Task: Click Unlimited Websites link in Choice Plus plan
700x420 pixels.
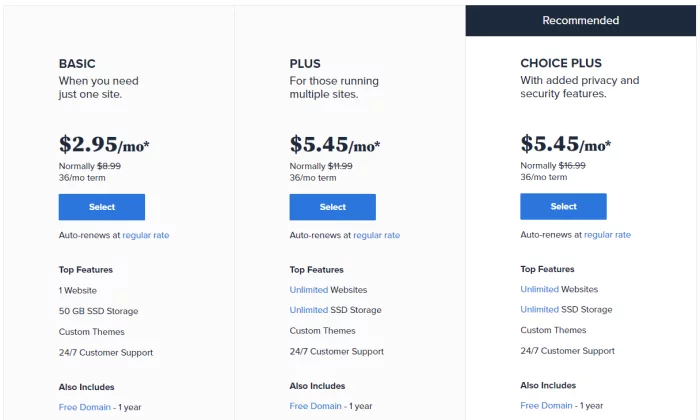Action: tap(540, 289)
